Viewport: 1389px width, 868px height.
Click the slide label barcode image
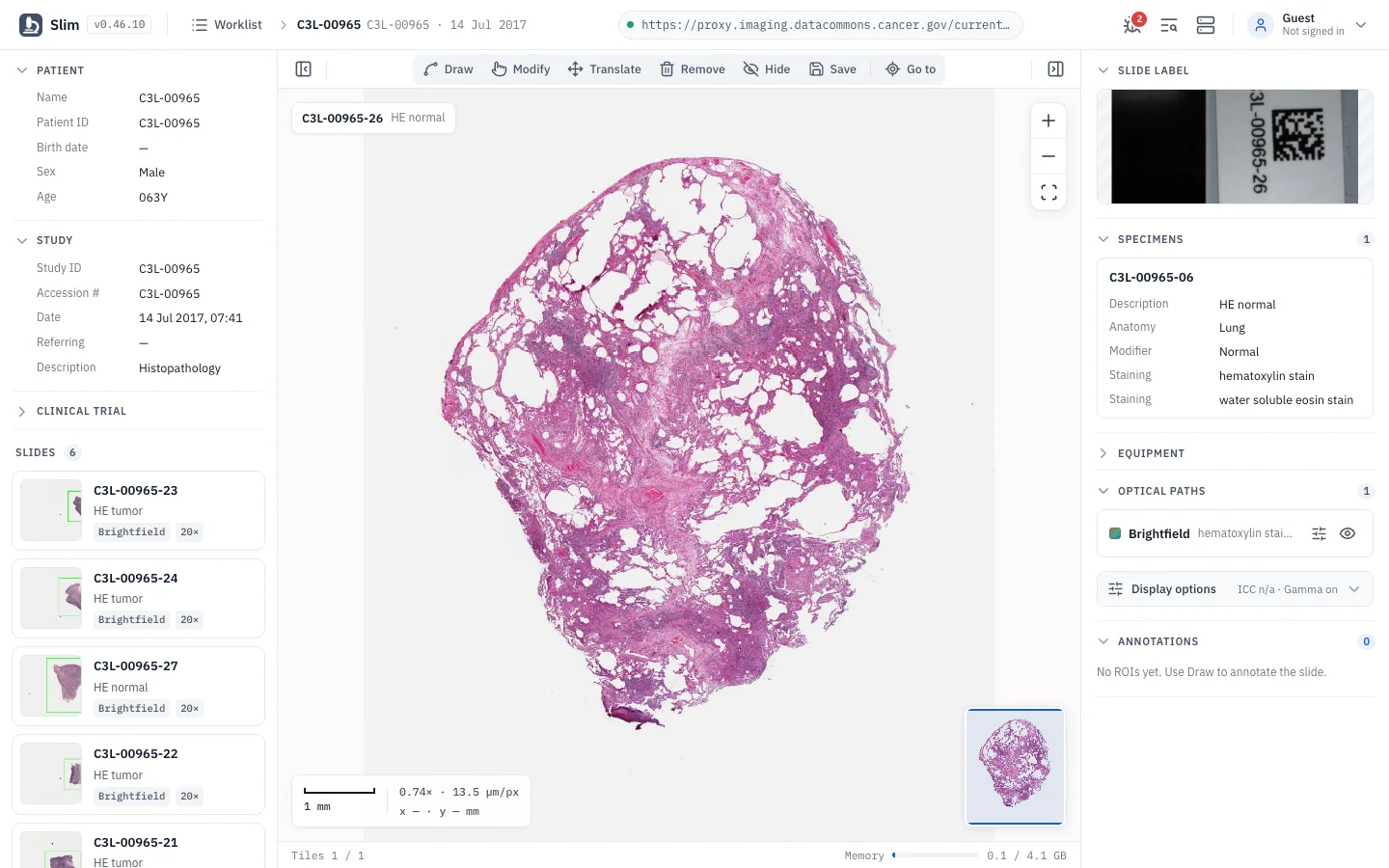1235,147
